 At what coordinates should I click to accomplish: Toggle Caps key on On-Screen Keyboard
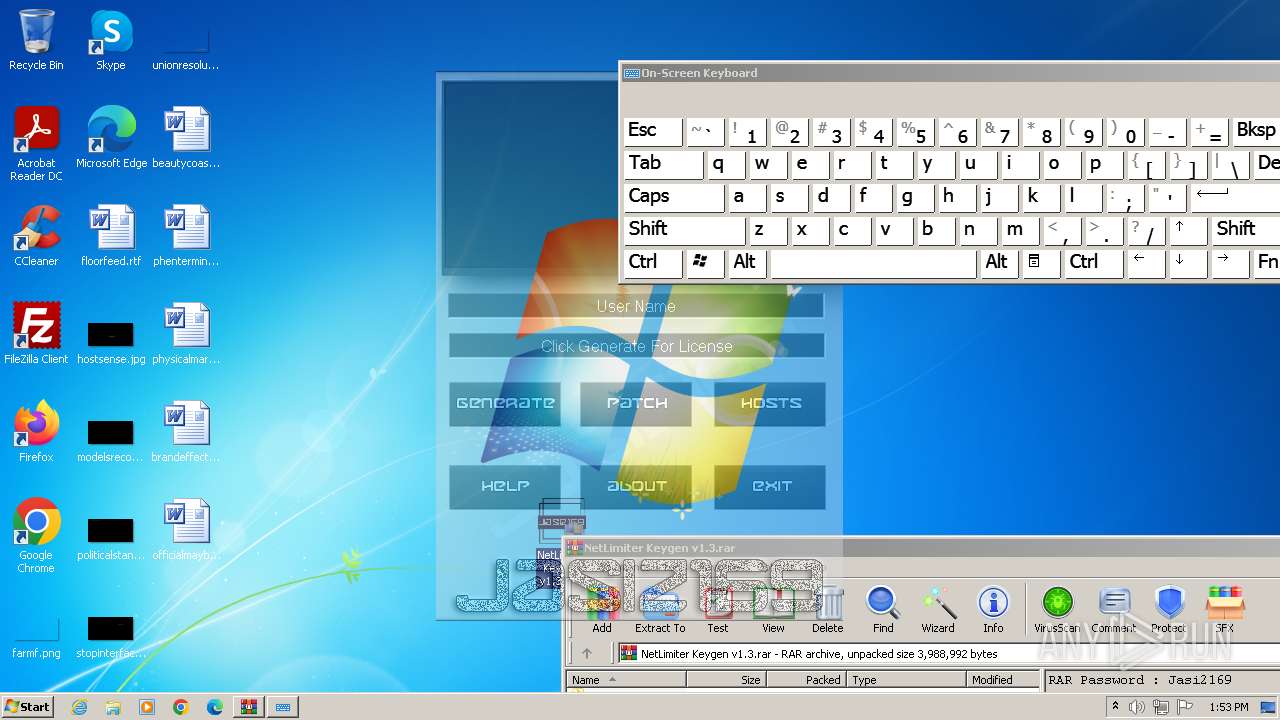[x=674, y=197]
